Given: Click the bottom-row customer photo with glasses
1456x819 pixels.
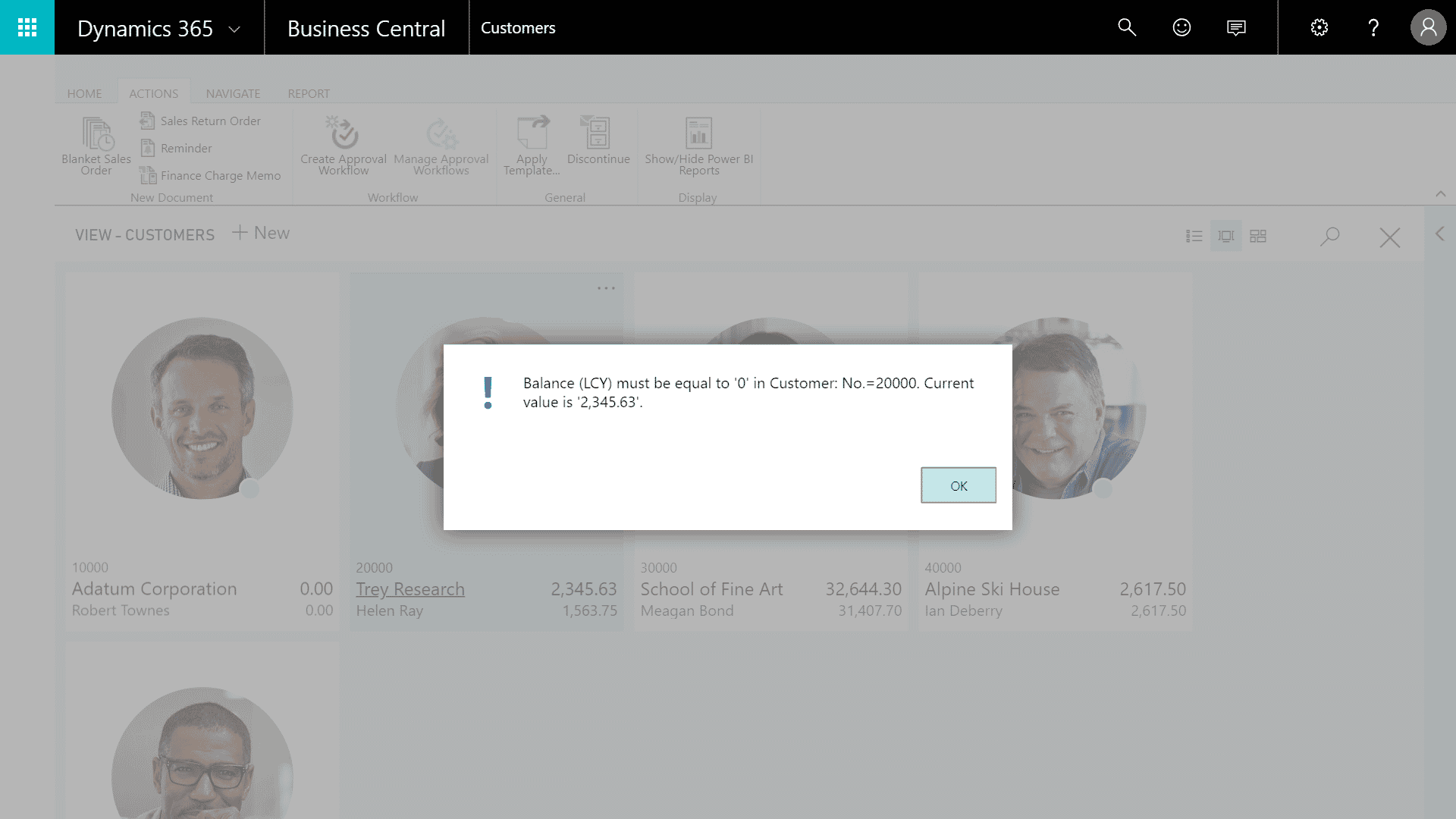Looking at the screenshot, I should [x=202, y=753].
